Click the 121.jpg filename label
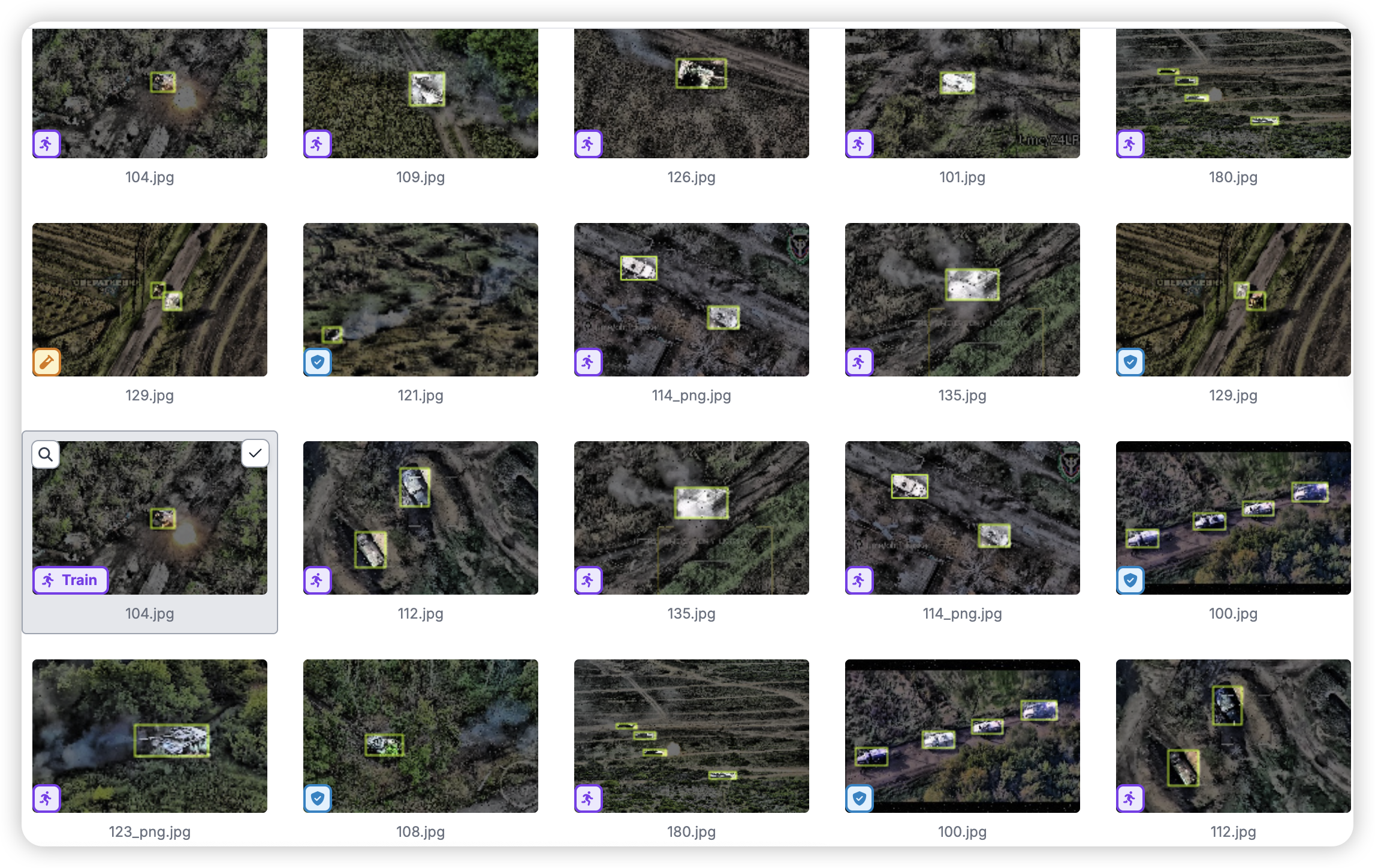 coord(420,396)
